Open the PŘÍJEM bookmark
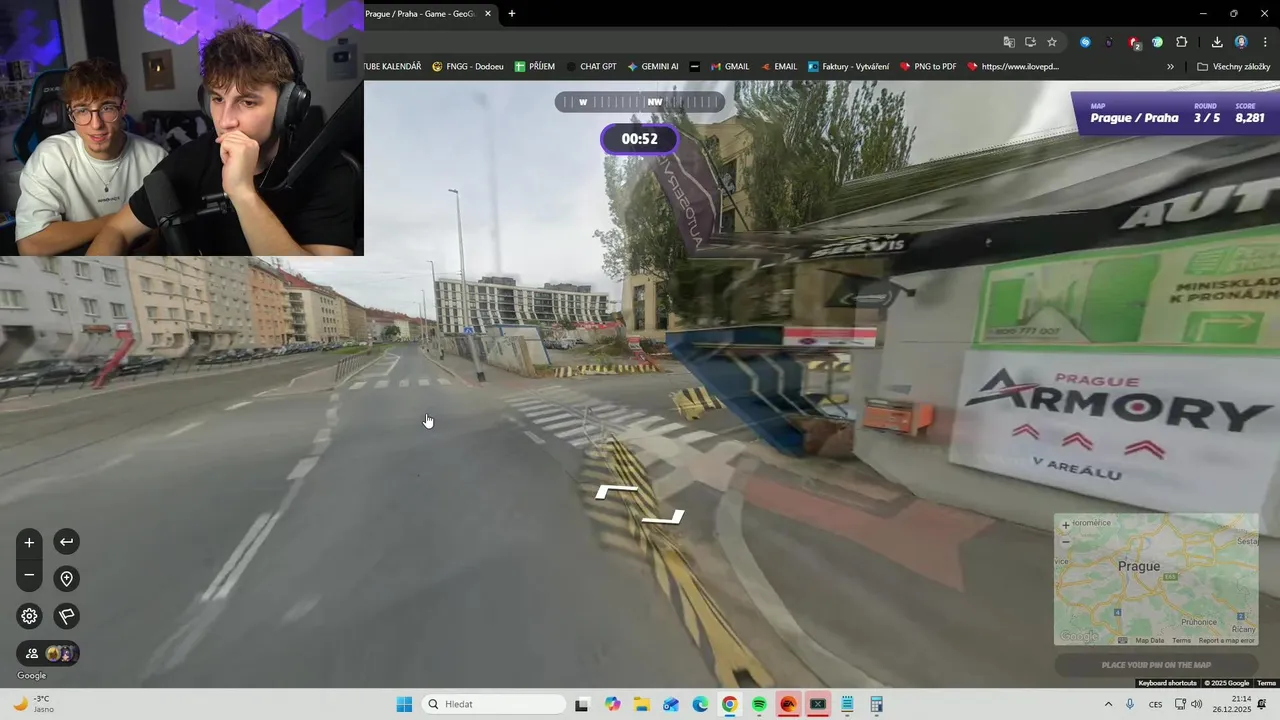 tap(535, 67)
